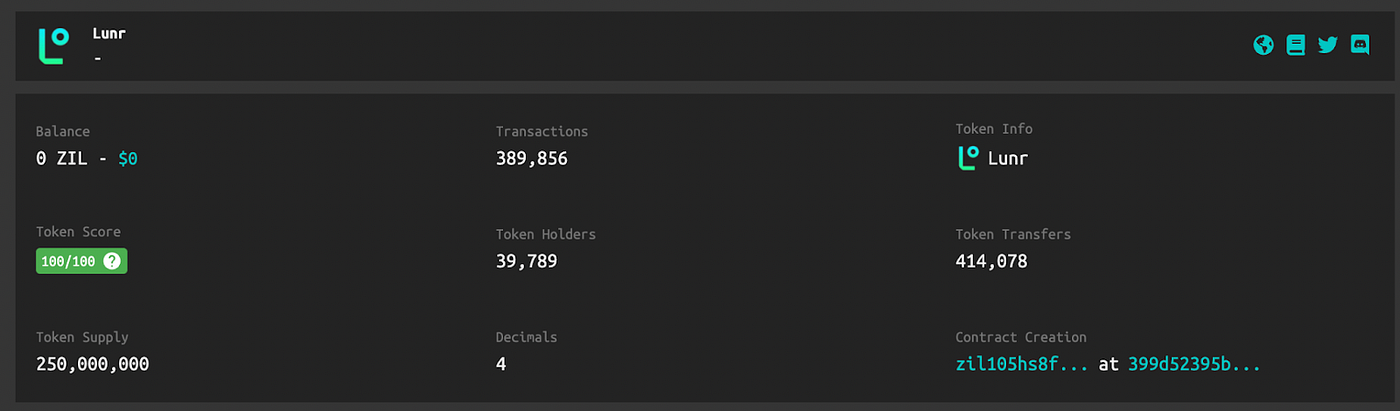The width and height of the screenshot is (1400, 411).
Task: Click the Decimals value 4
Action: pyautogui.click(x=501, y=365)
